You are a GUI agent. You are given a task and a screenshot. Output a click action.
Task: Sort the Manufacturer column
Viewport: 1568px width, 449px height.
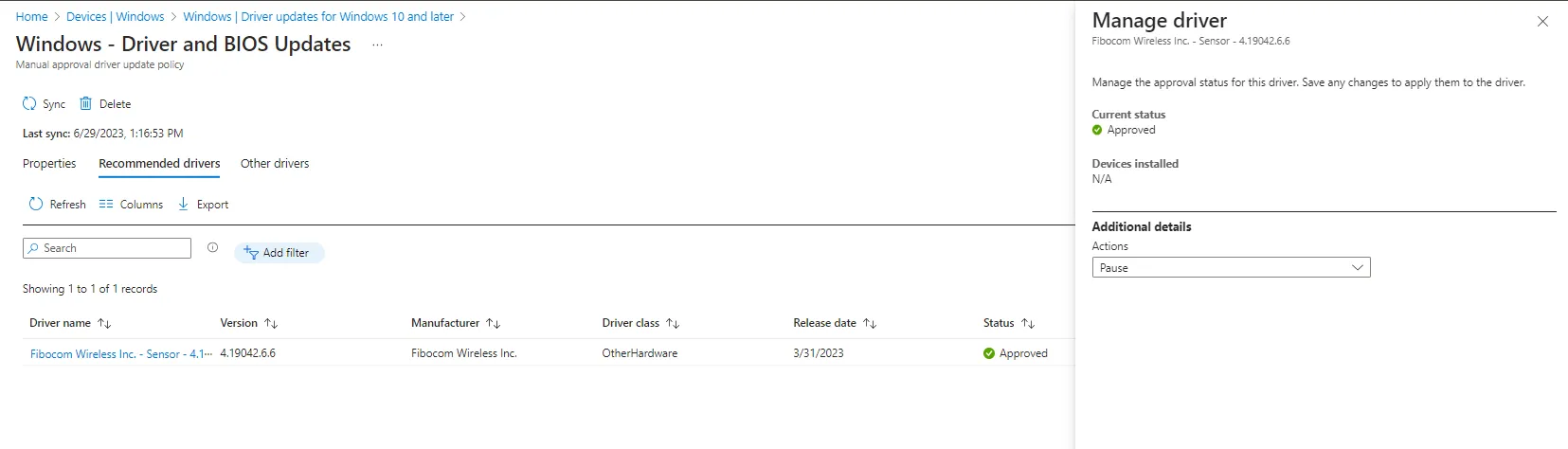[493, 324]
